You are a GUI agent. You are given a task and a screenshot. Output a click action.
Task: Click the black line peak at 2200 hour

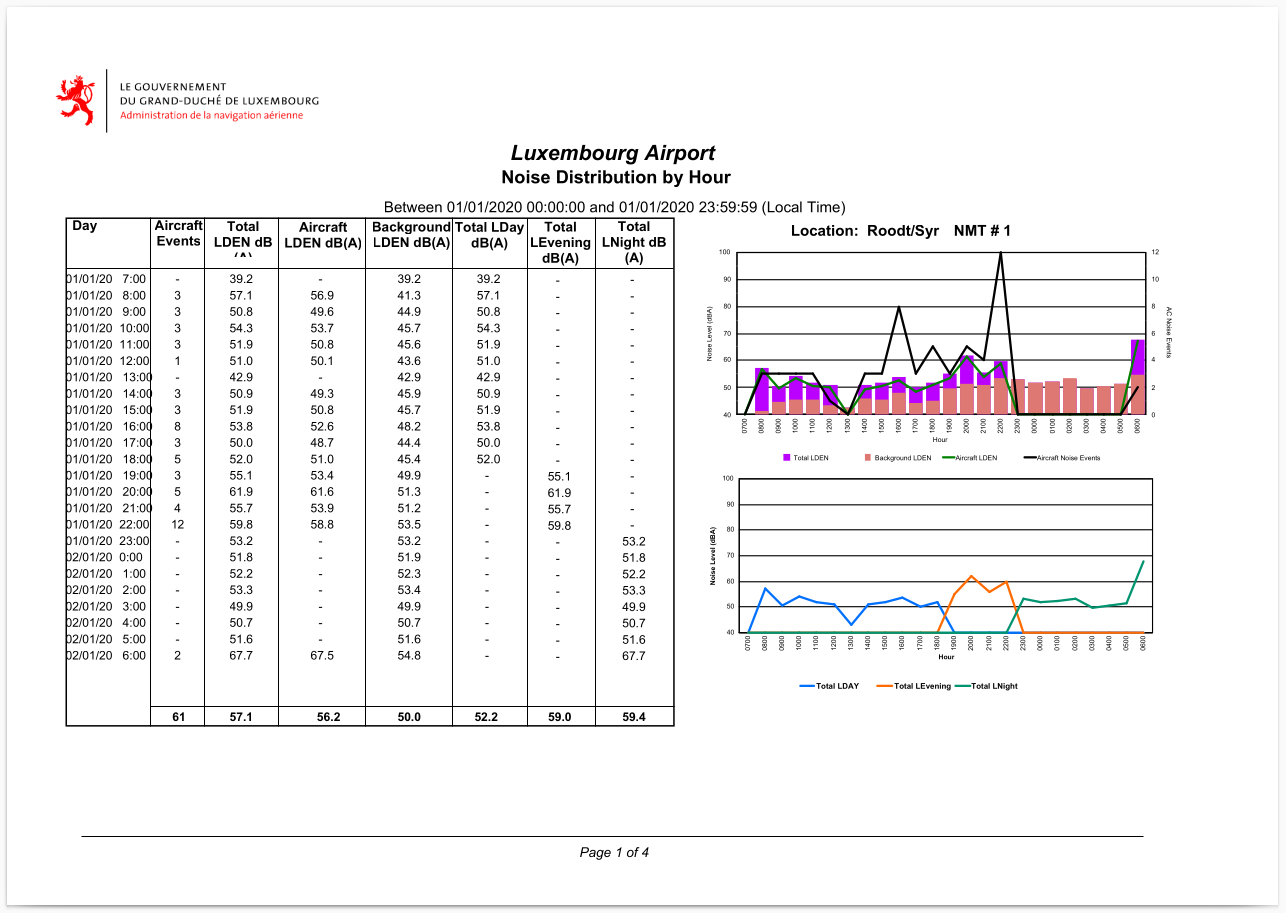pos(1000,253)
